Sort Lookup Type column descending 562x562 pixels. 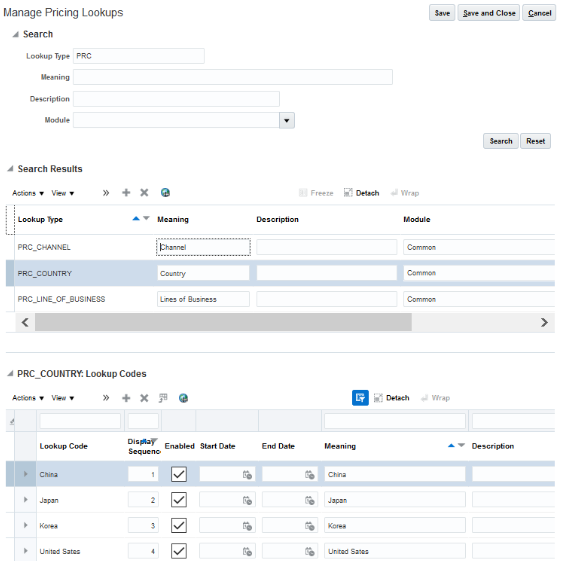tap(146, 218)
